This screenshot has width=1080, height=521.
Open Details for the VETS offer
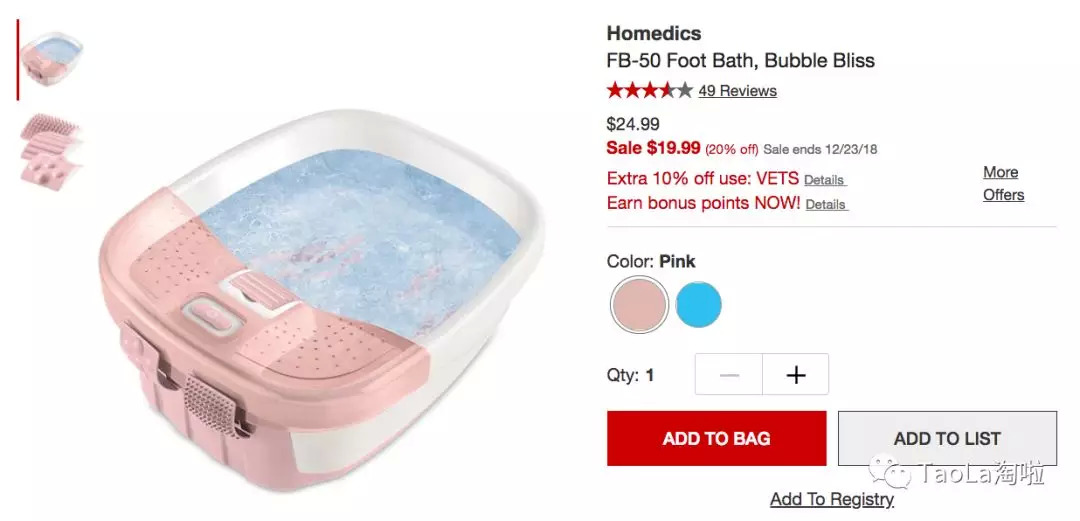(824, 180)
